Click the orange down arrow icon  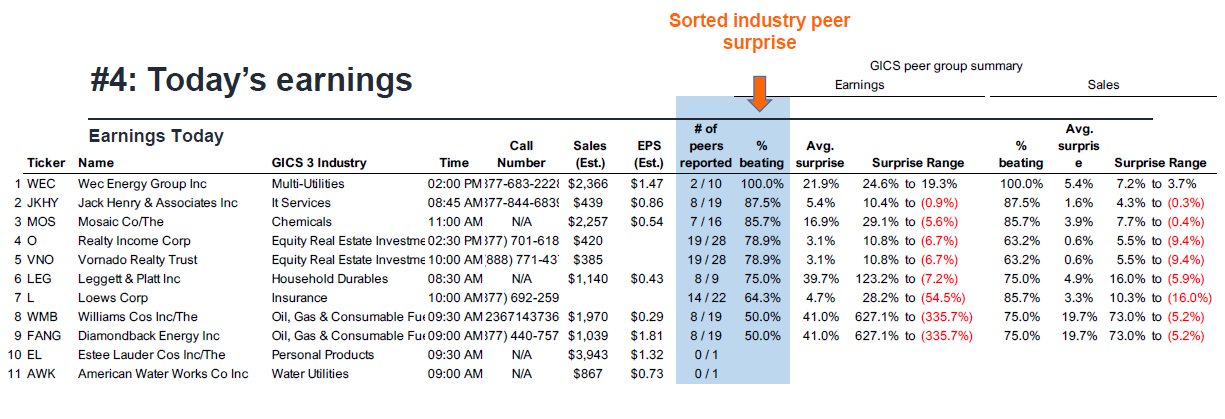760,93
